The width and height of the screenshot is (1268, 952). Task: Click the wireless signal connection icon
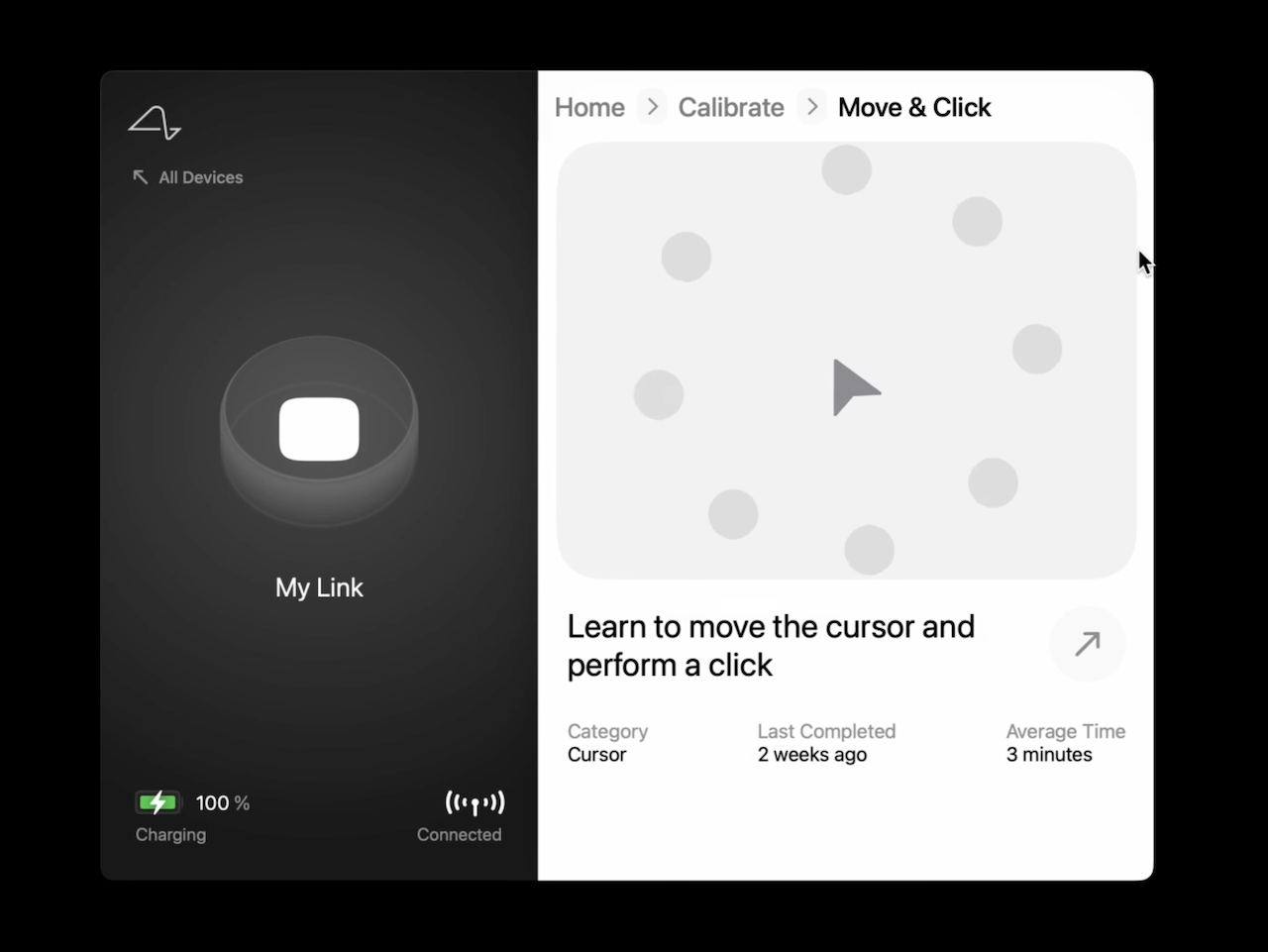click(475, 801)
